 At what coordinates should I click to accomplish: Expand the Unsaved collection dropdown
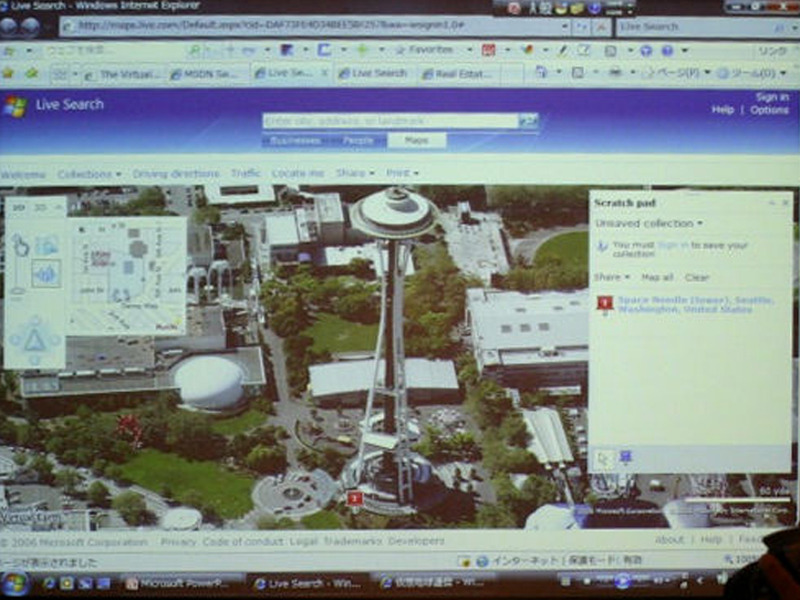point(649,223)
